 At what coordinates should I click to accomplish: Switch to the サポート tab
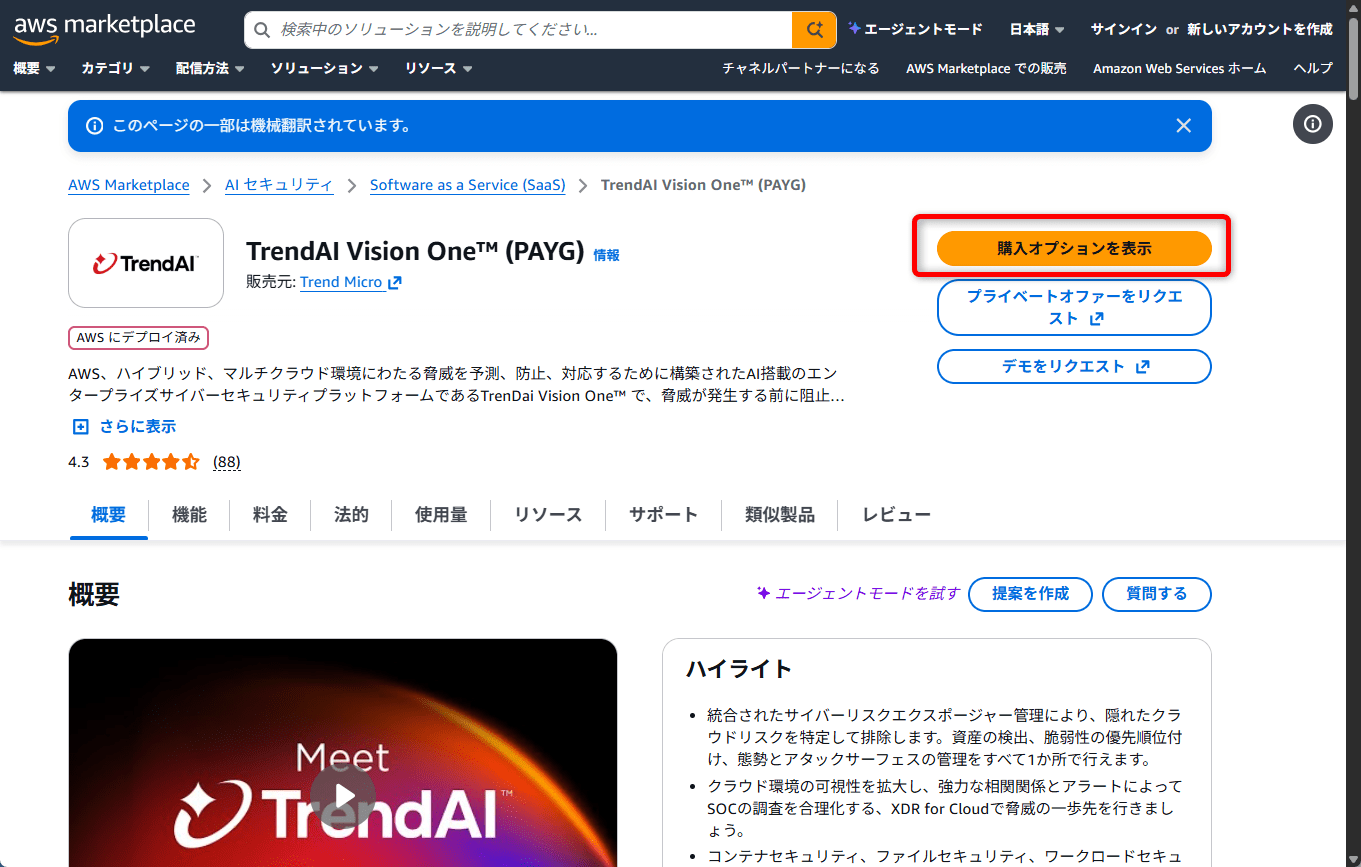[x=663, y=515]
